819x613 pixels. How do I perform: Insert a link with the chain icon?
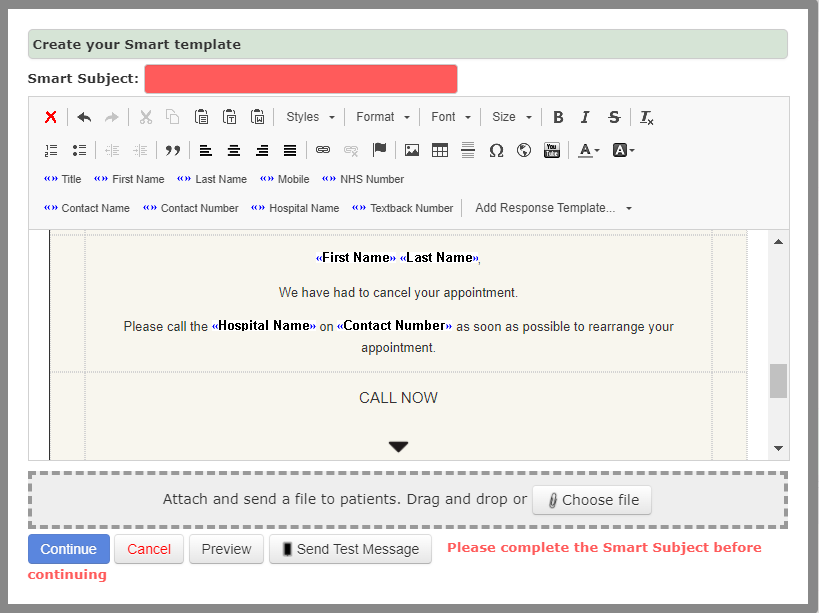[x=323, y=150]
